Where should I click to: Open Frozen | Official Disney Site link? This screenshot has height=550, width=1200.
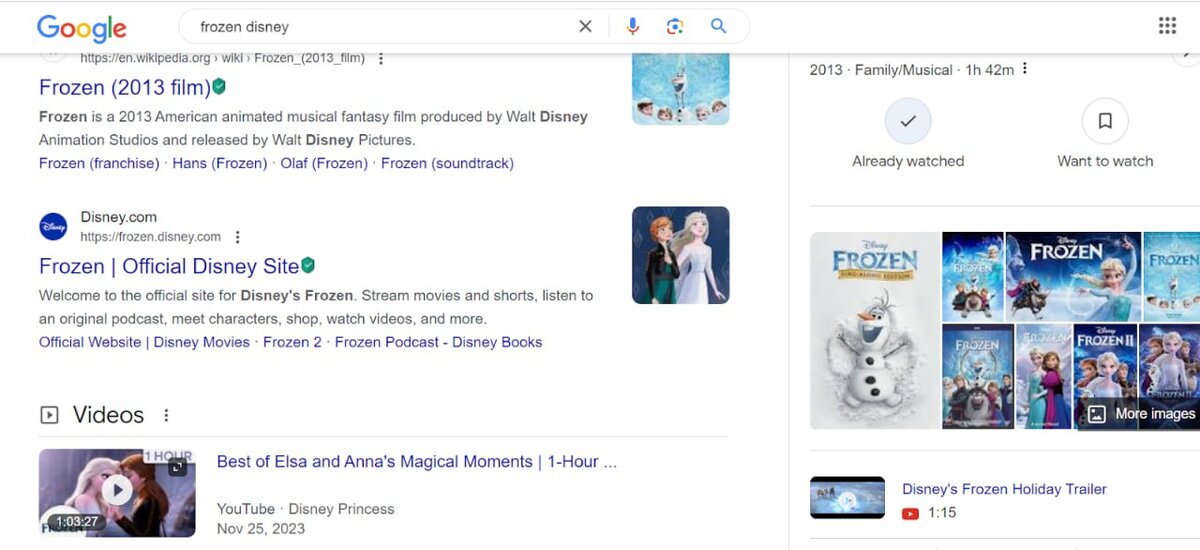coord(169,266)
